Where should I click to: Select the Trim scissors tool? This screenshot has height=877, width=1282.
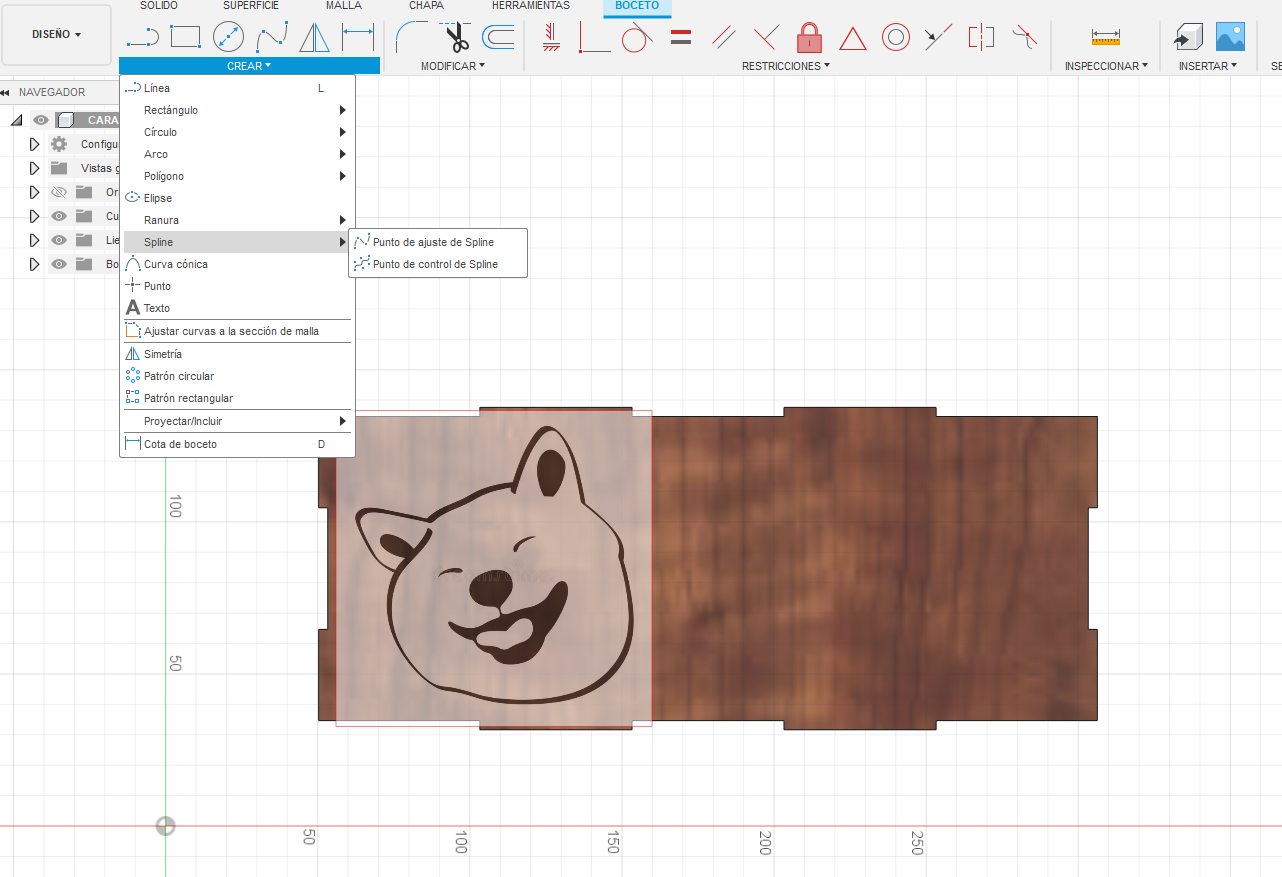pos(456,38)
